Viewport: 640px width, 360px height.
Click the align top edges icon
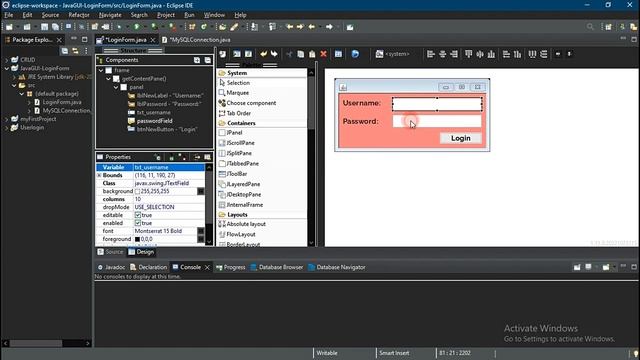coord(469,54)
